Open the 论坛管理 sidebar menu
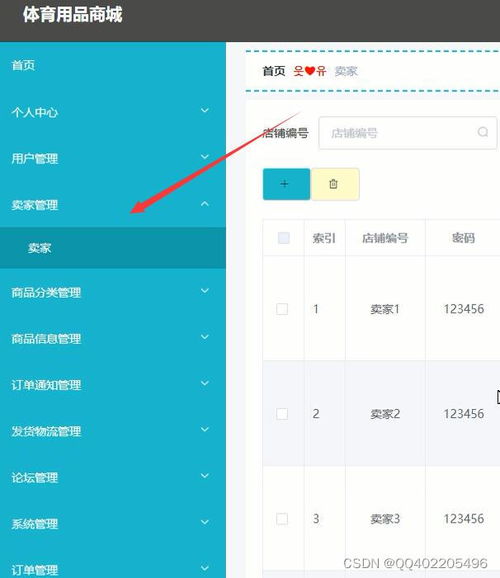Viewport: 500px width, 578px height. point(113,477)
